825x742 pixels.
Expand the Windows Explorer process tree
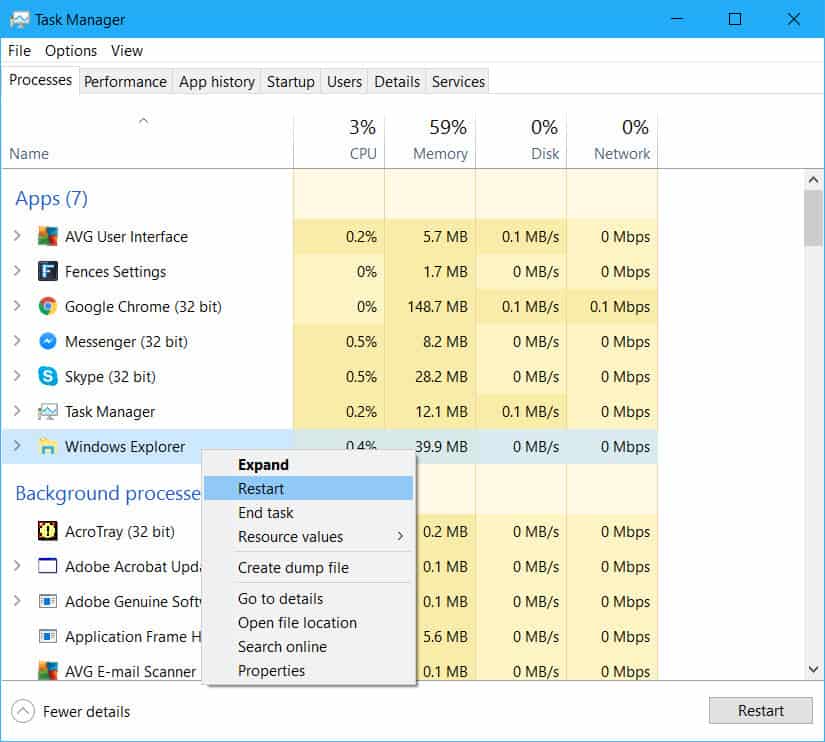(19, 447)
